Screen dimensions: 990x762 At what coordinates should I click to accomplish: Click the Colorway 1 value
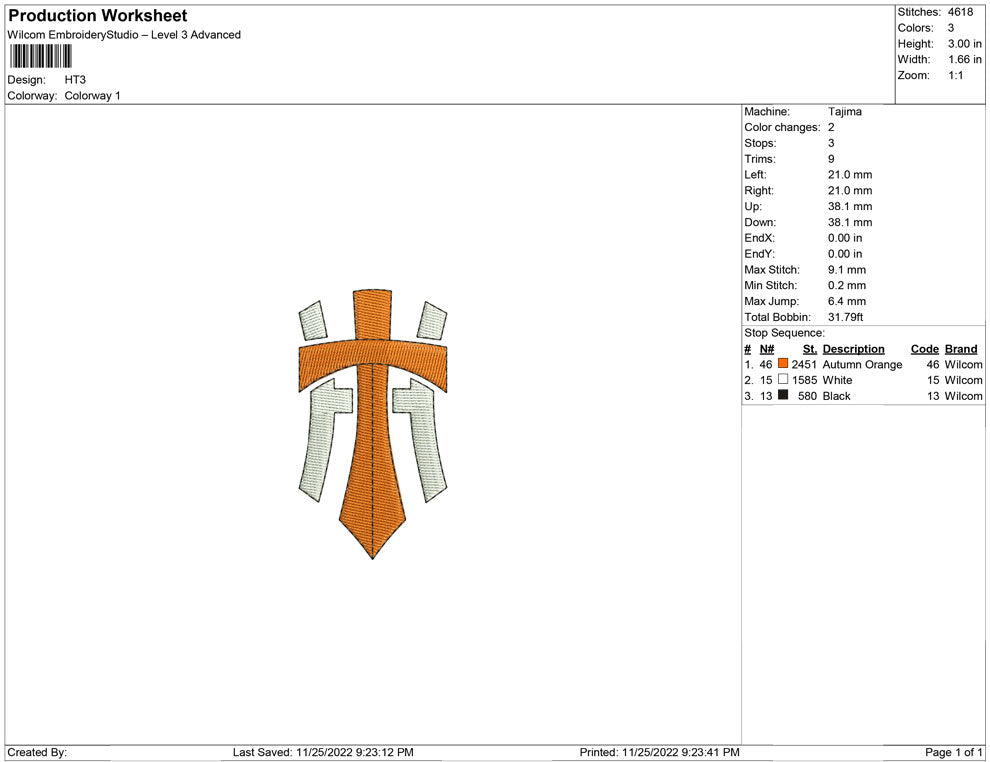[93, 96]
